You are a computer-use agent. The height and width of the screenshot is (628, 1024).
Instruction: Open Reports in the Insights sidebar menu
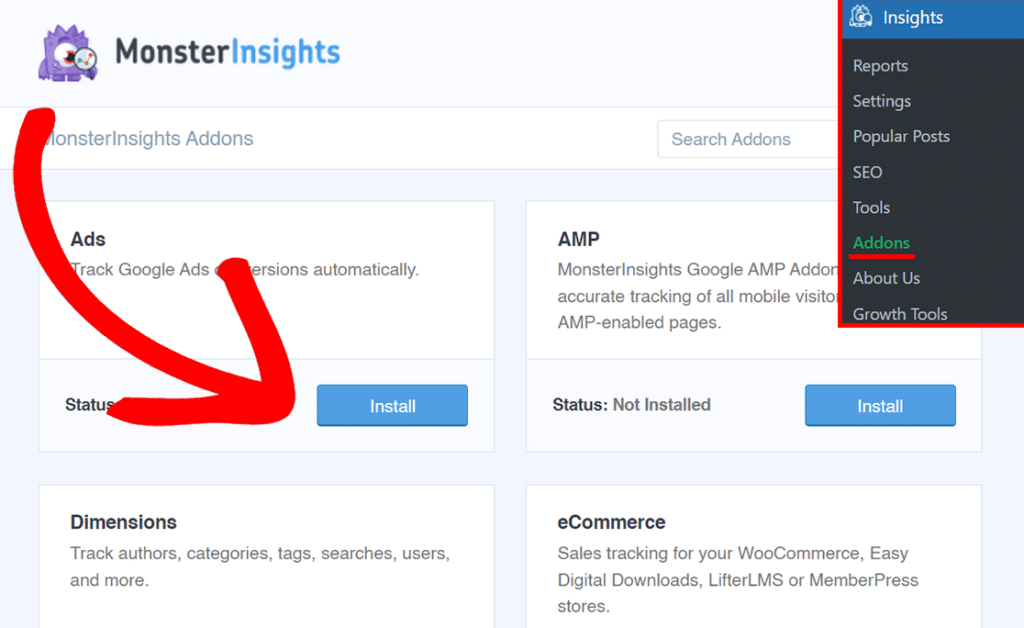tap(880, 66)
